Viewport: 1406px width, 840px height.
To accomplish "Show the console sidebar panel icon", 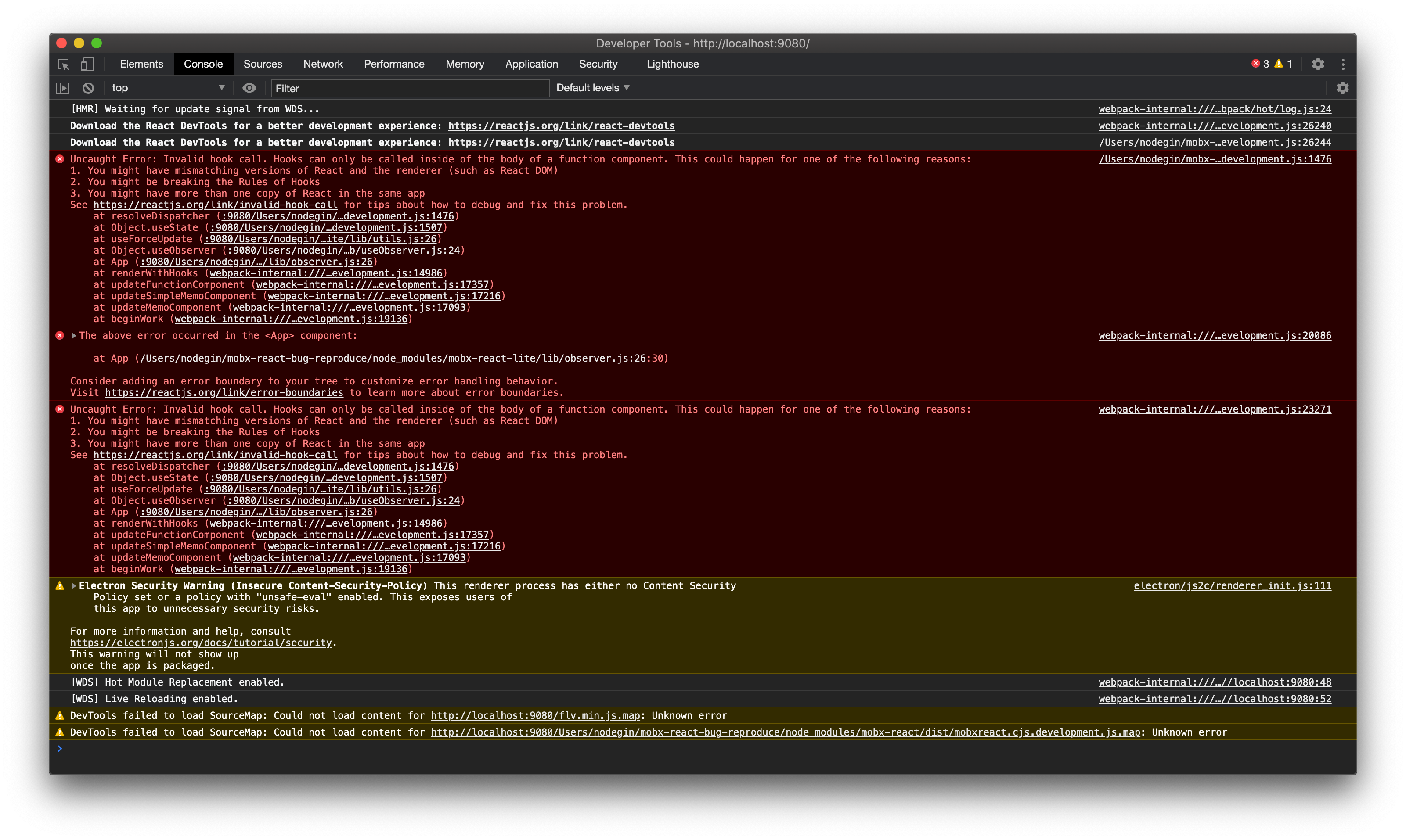I will click(62, 88).
